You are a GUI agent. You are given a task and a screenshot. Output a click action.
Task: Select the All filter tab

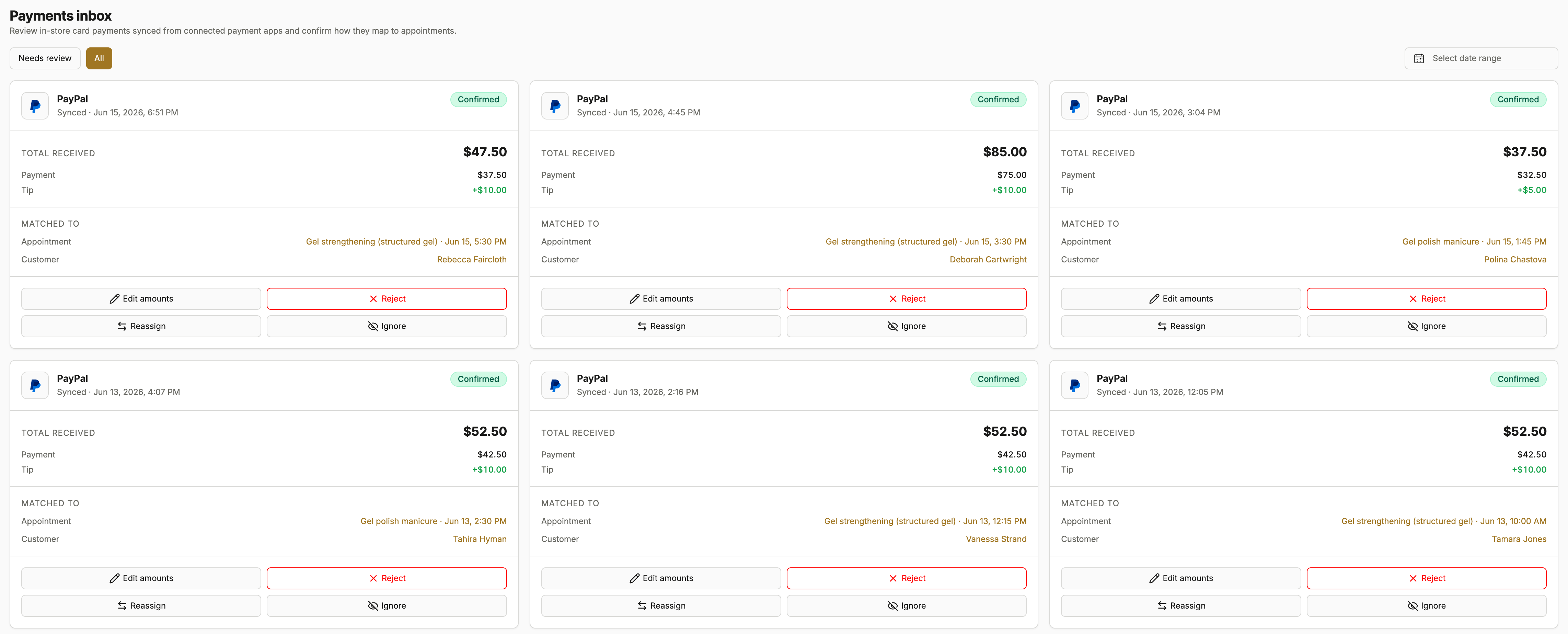pos(99,58)
